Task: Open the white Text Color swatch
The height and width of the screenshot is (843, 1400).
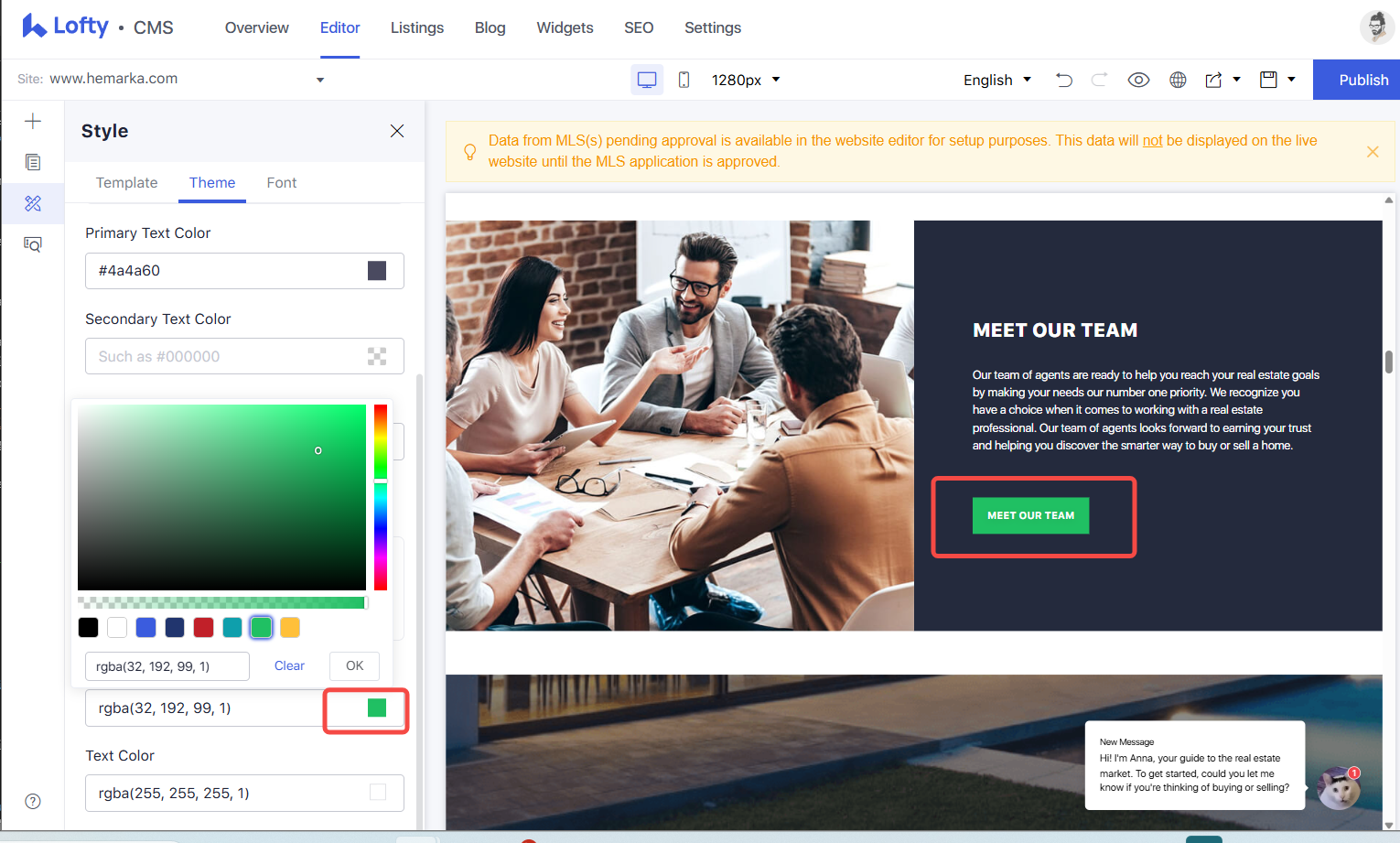Action: [x=378, y=792]
